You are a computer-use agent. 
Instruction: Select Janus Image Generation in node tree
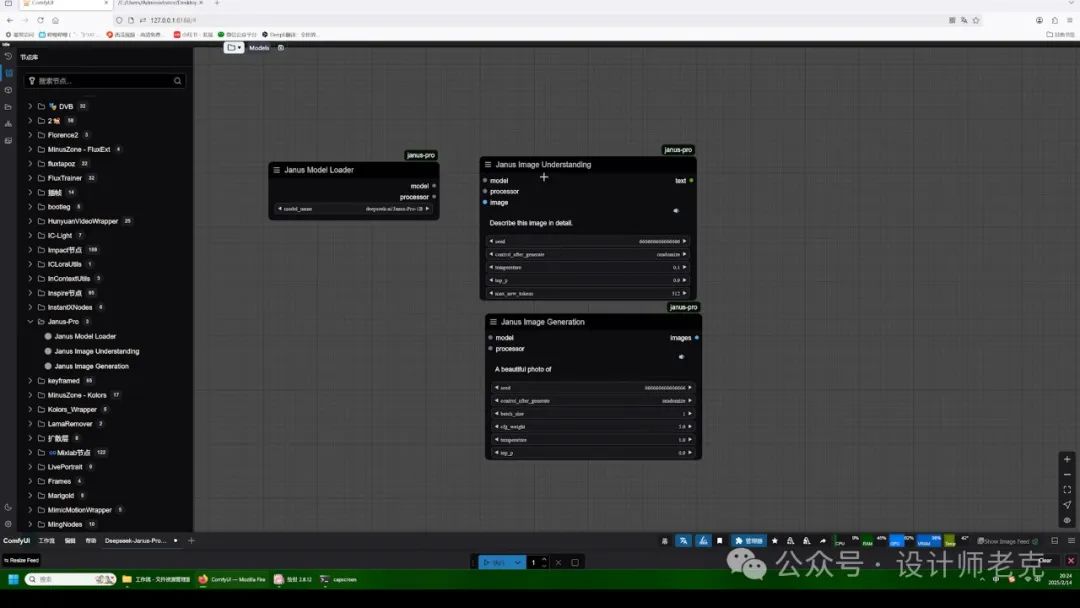coord(92,366)
